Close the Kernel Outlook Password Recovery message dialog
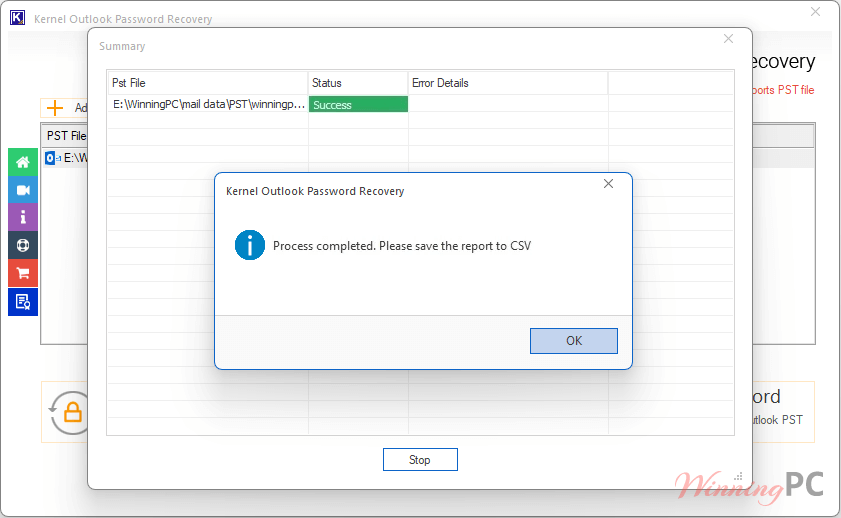This screenshot has height=518, width=841. pyautogui.click(x=608, y=184)
